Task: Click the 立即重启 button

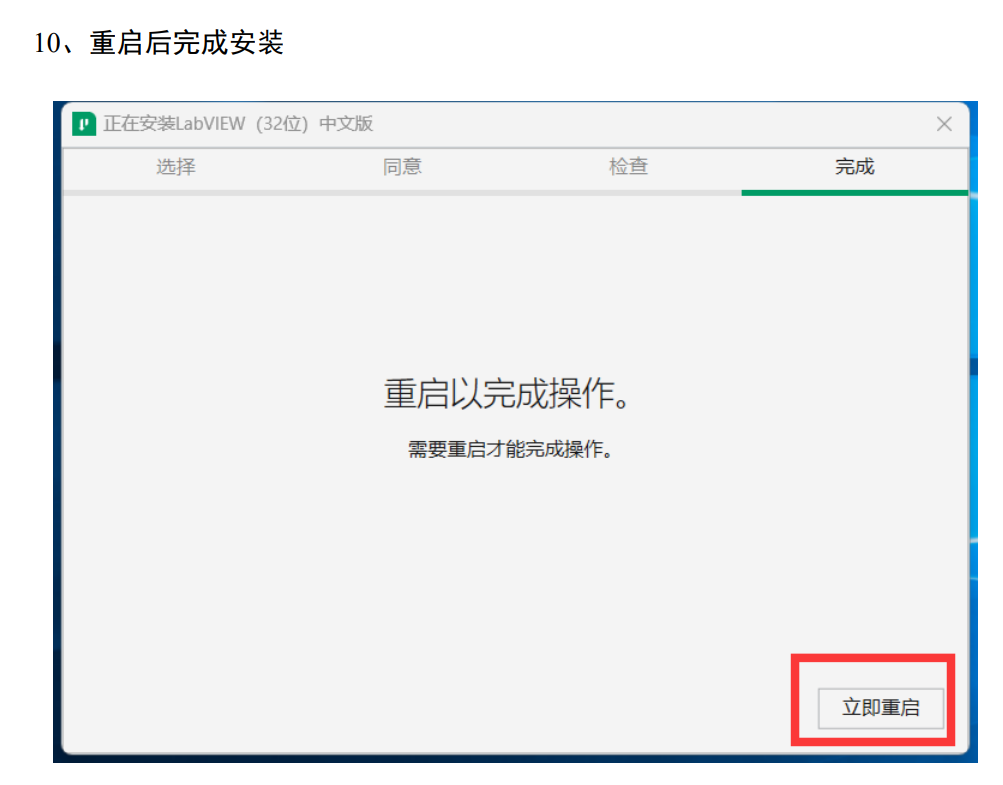Action: [880, 708]
